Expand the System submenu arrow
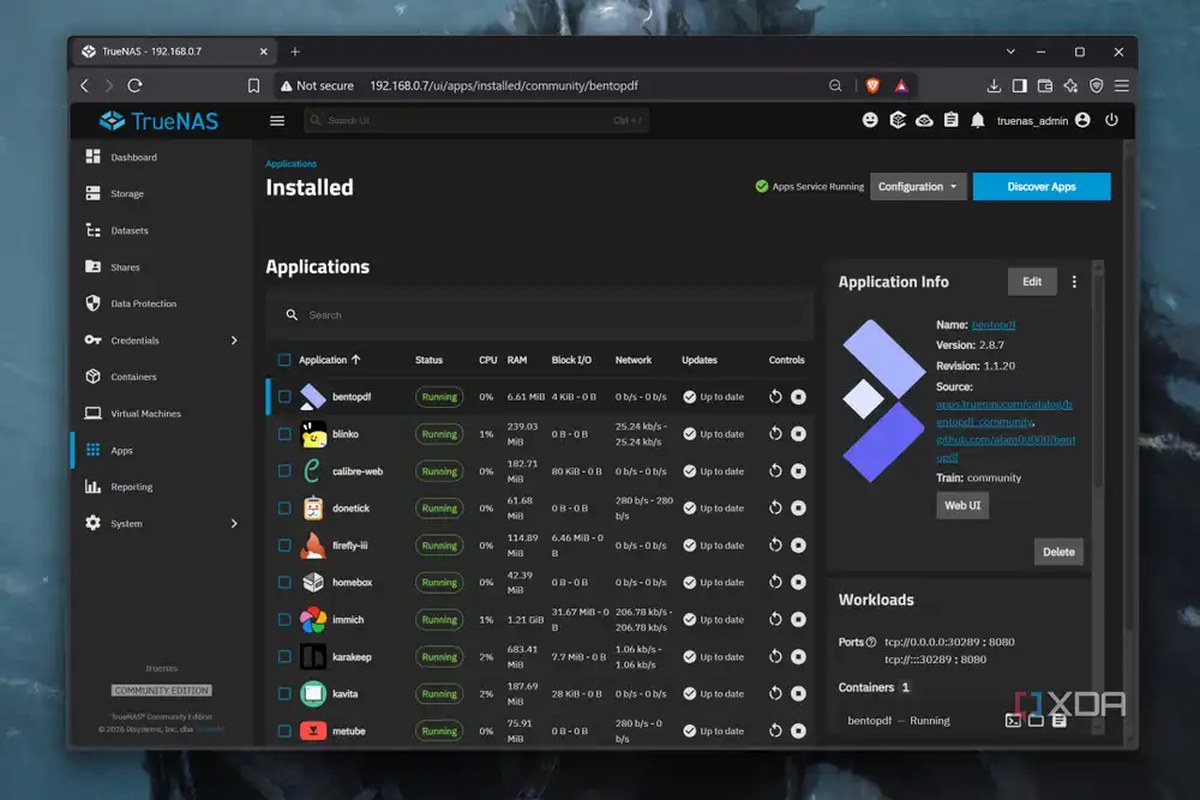1200x800 pixels. [x=234, y=523]
